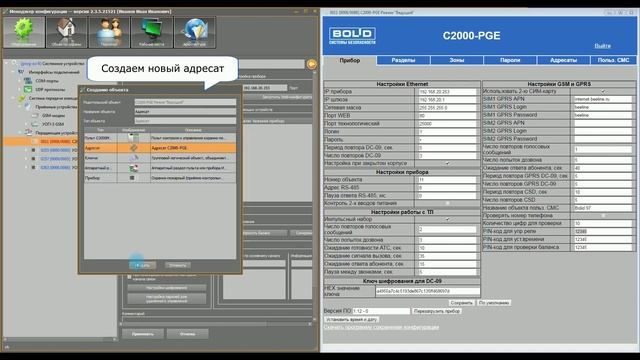This screenshot has width=640, height=360.
Task: Toggle 'Импульсный набор' checkbox
Action: (447, 219)
